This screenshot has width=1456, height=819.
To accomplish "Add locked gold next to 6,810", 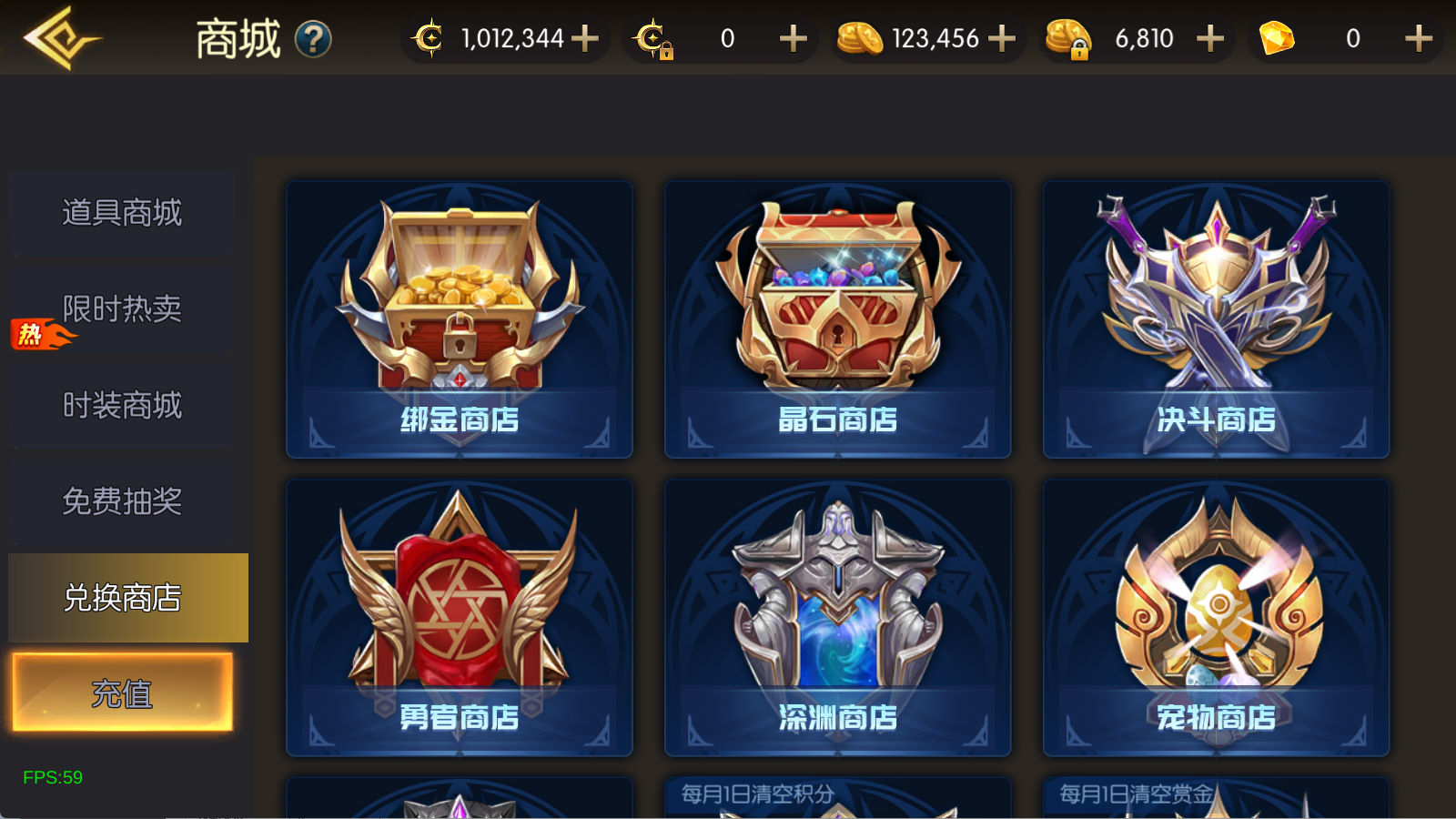I will (1210, 38).
